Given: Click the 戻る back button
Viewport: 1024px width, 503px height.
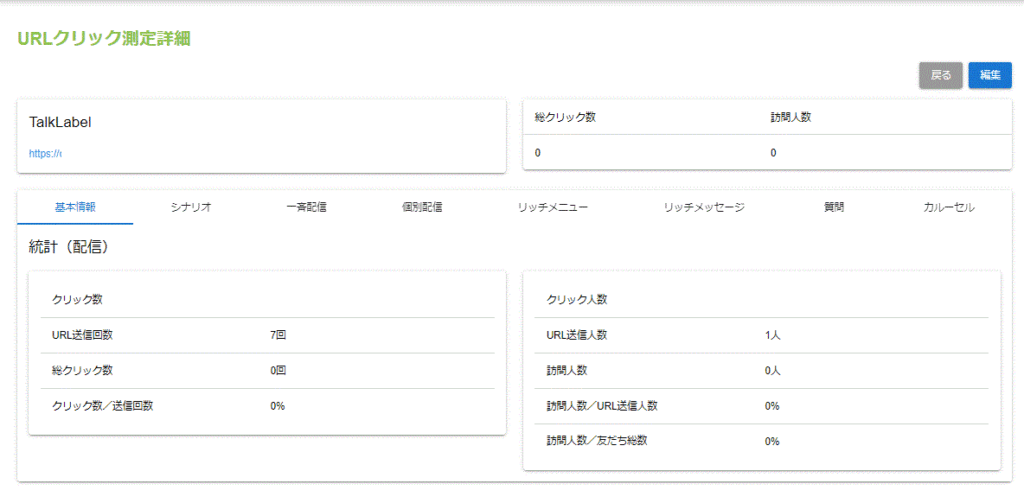Looking at the screenshot, I should 940,75.
